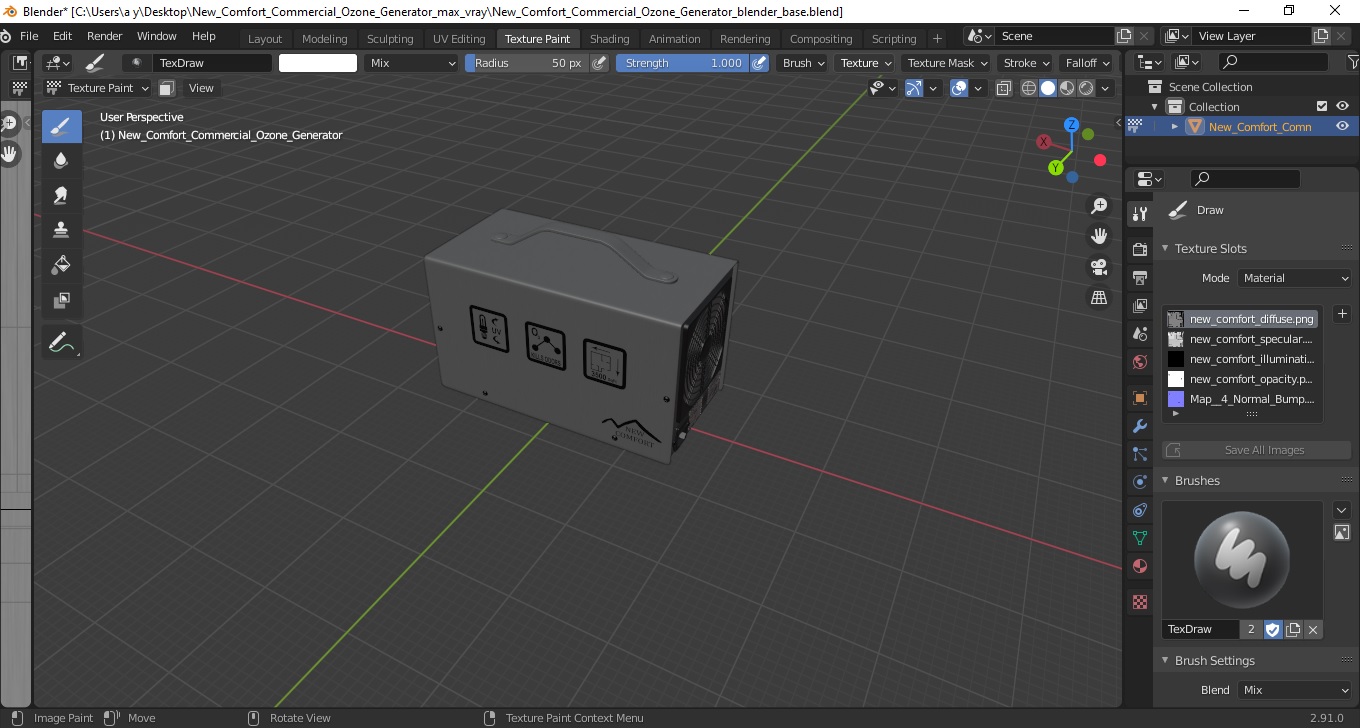Toggle show gizmo button
Image resolution: width=1360 pixels, height=728 pixels.
coord(914,88)
